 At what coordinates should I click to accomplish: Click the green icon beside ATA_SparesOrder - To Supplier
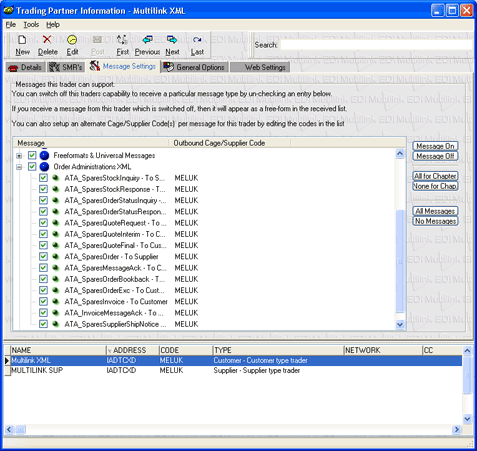tap(56, 256)
